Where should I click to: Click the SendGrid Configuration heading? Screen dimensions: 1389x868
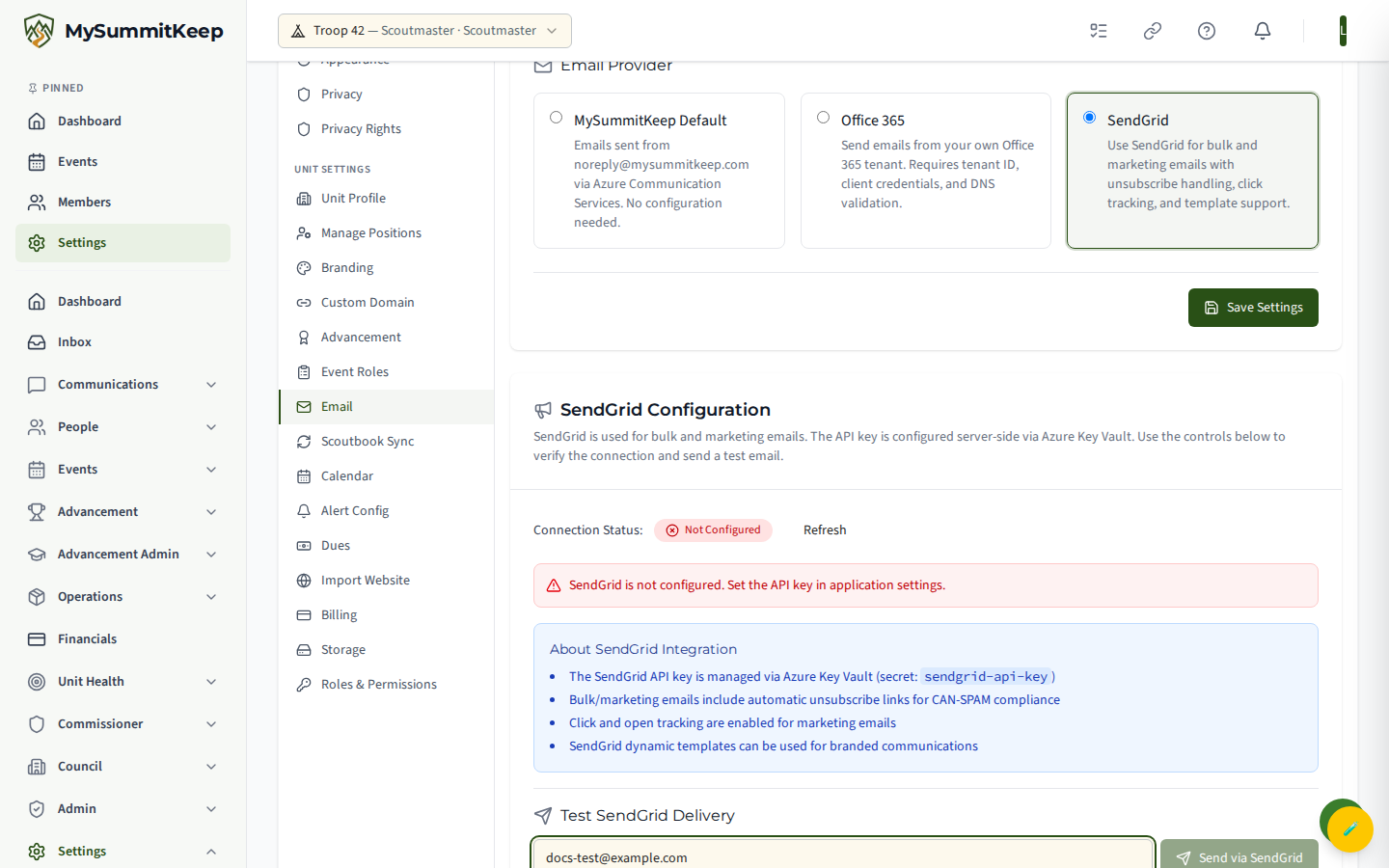666,410
